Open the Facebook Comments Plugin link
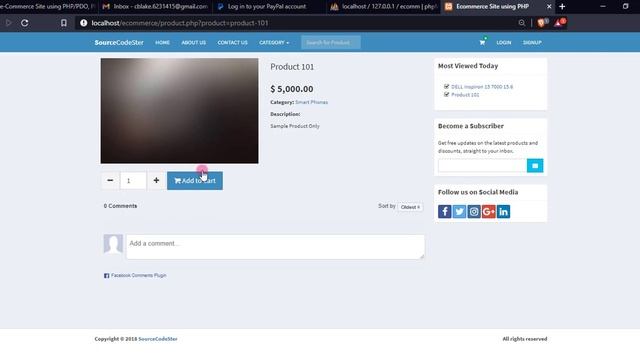640x360 pixels. click(x=138, y=276)
